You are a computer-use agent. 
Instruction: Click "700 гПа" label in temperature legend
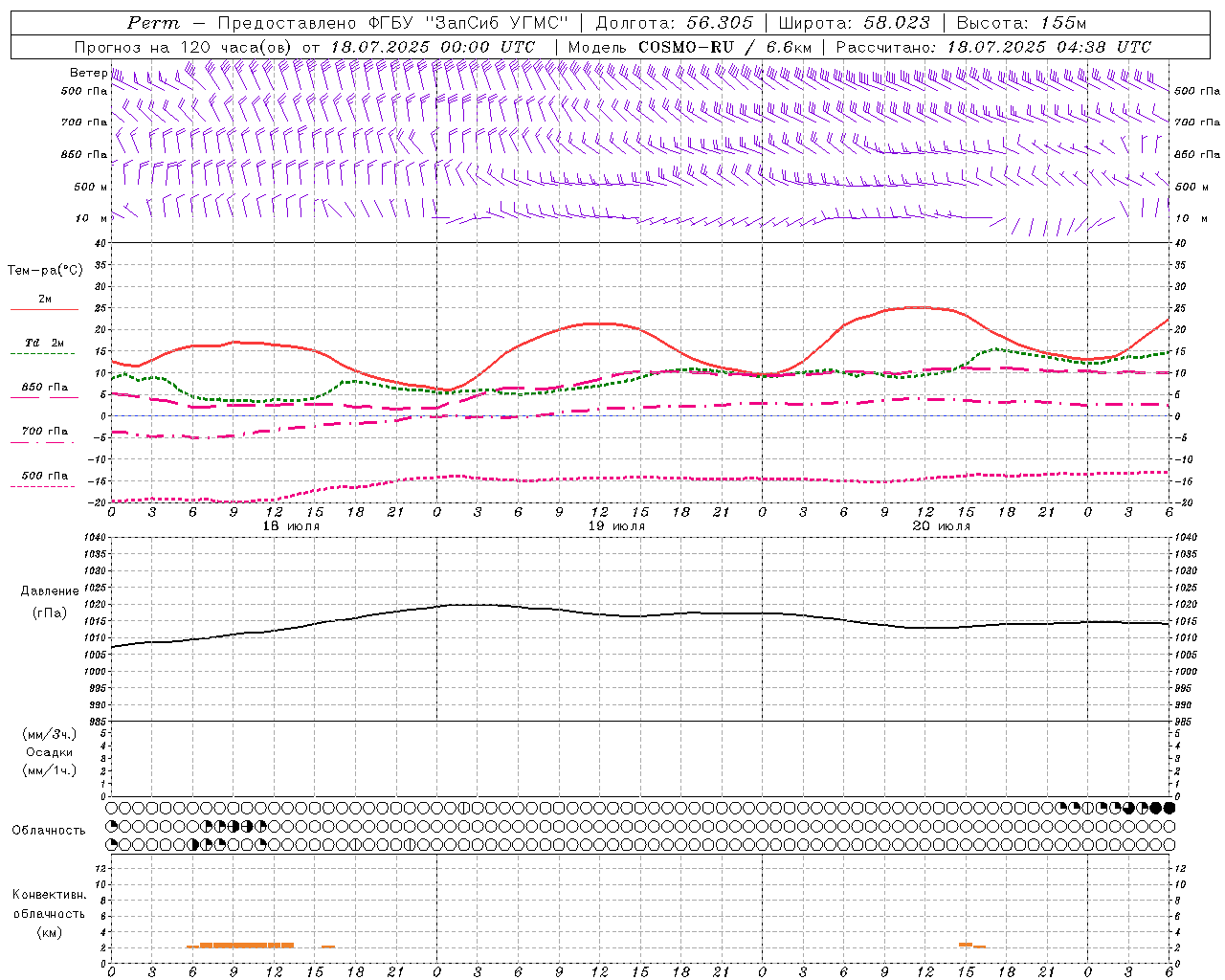pos(44,431)
